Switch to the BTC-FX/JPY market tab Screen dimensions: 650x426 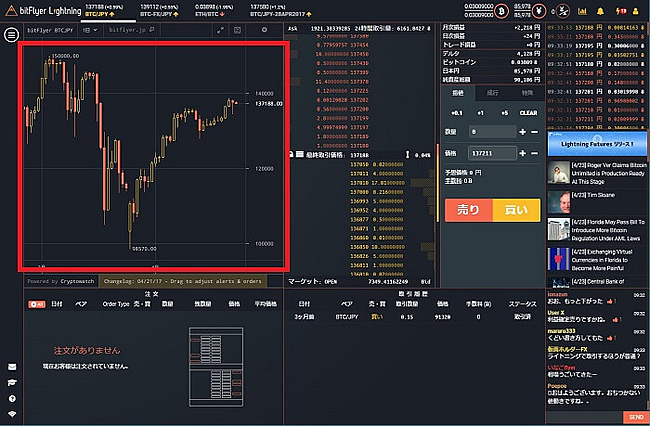pyautogui.click(x=159, y=11)
